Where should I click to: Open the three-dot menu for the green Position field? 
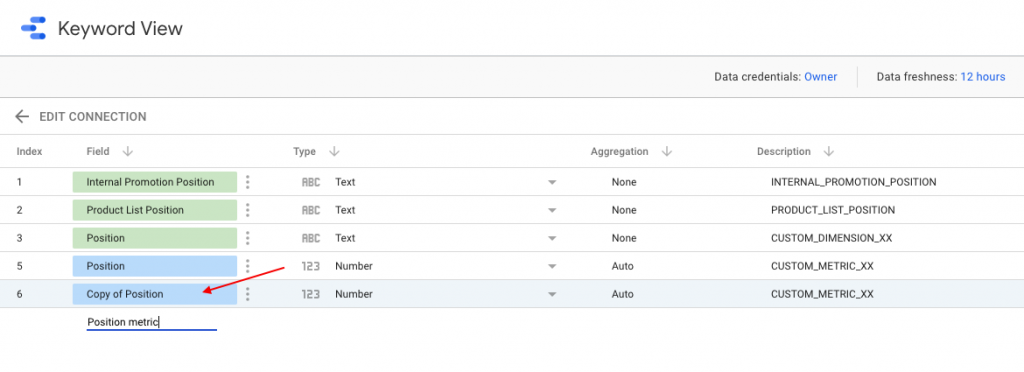point(248,238)
